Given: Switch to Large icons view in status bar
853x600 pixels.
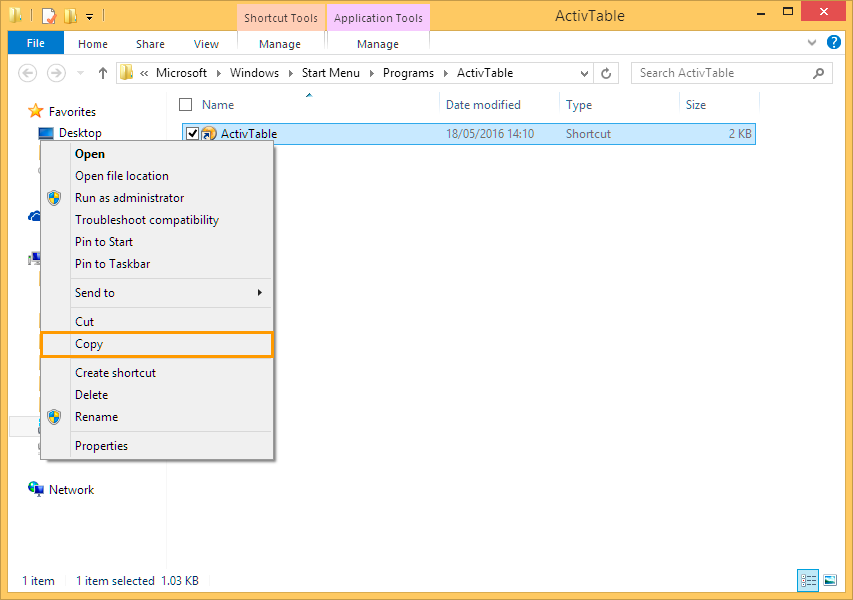Looking at the screenshot, I should pyautogui.click(x=829, y=580).
